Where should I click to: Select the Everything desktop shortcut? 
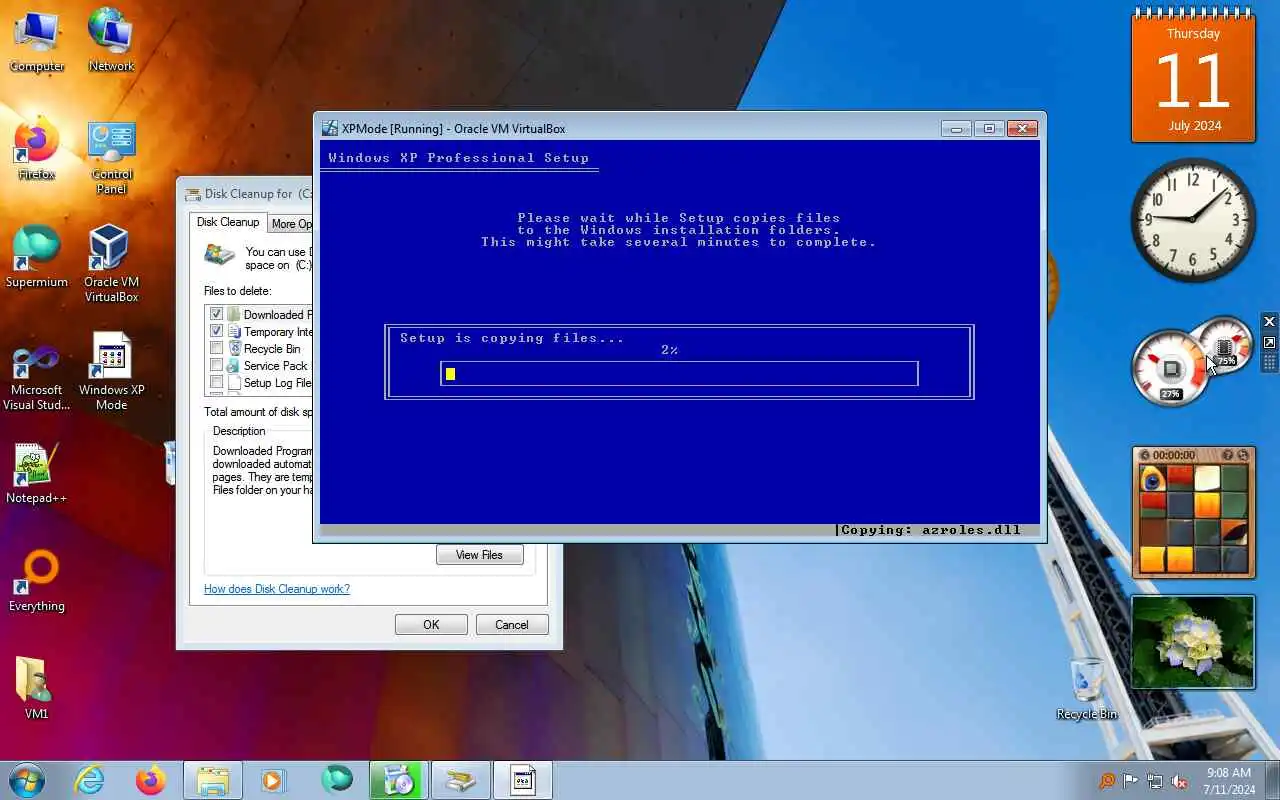37,581
